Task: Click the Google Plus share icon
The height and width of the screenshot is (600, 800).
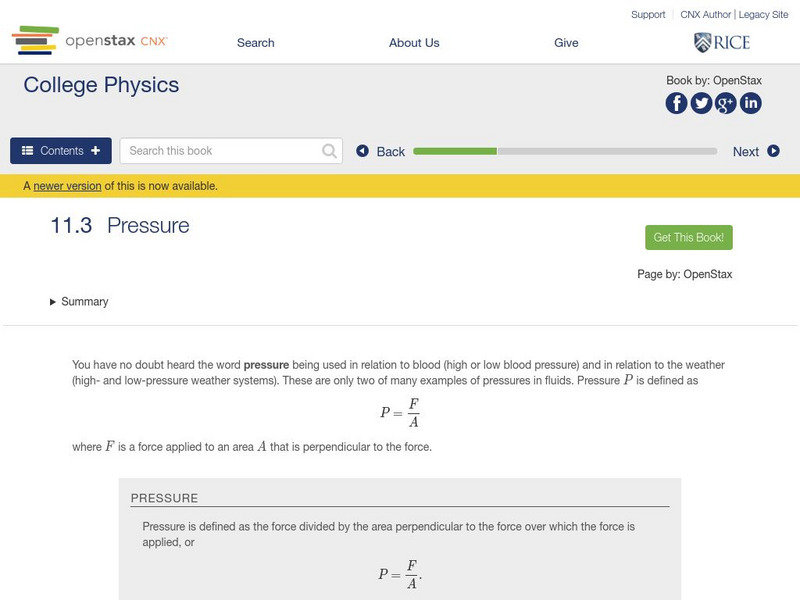Action: point(726,103)
